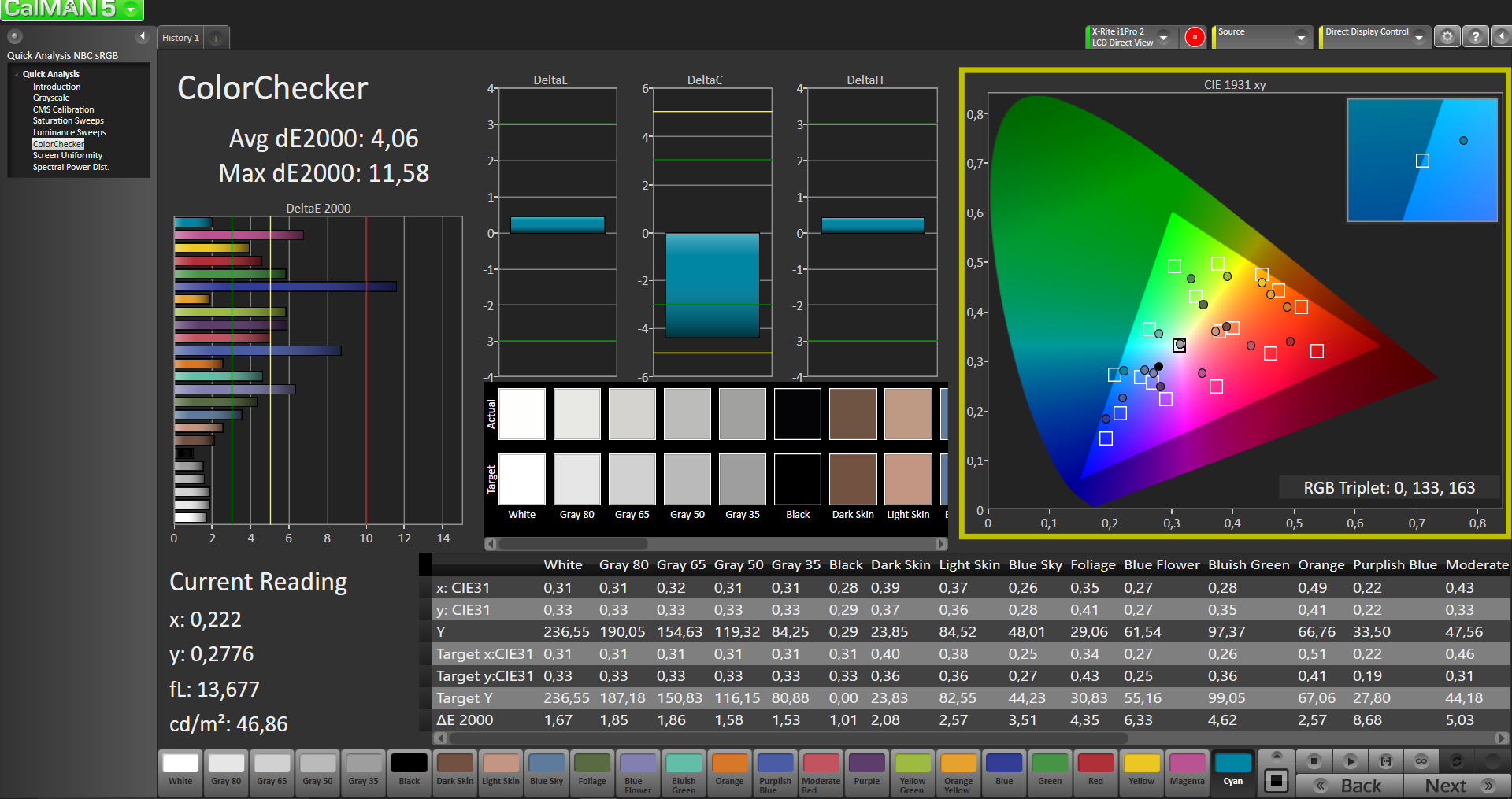
Task: Open the X-Rite i1Pro 2 meter dropdown
Action: pos(1163,37)
